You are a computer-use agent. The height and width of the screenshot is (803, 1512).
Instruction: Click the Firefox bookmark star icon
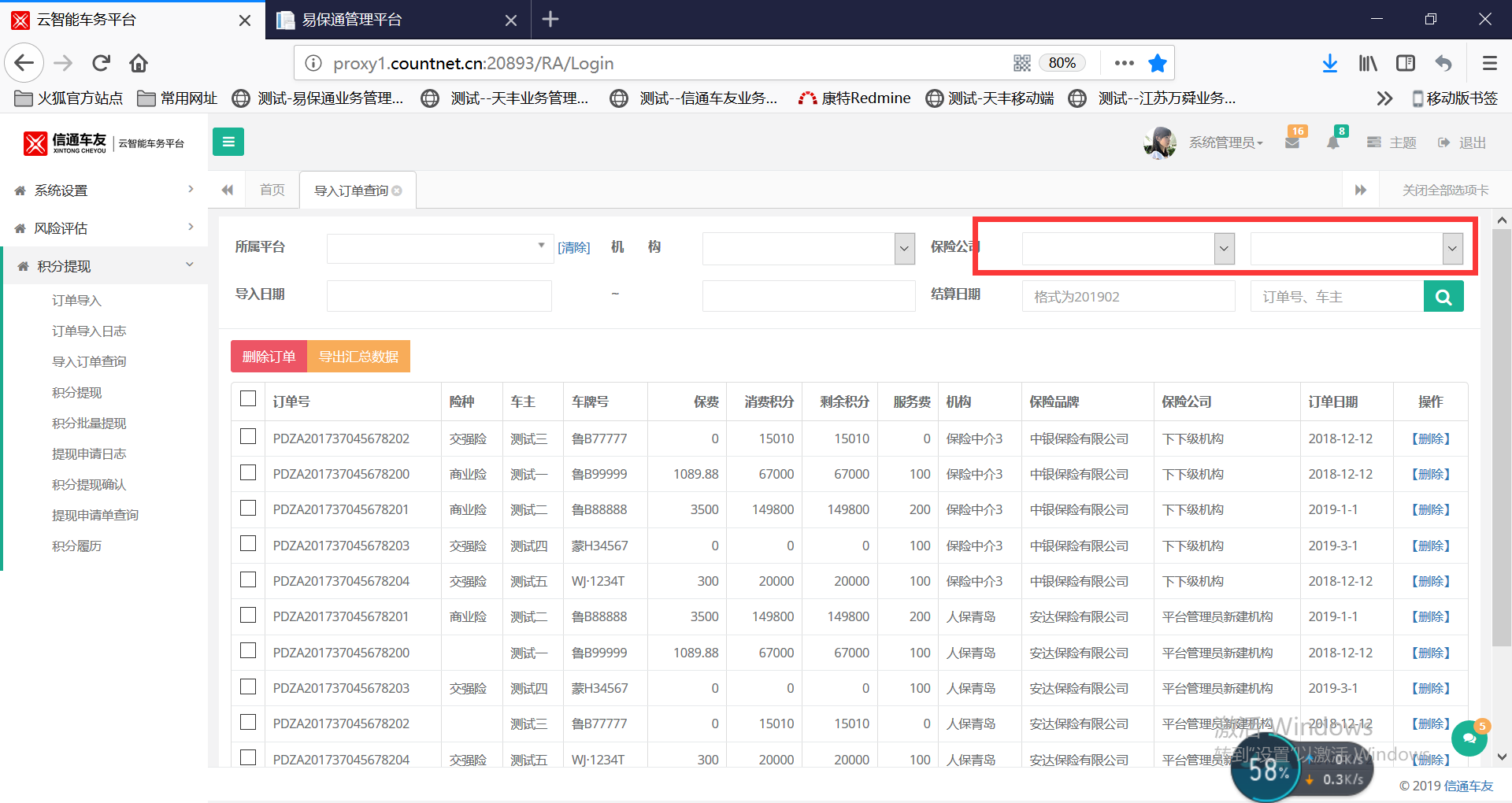click(1157, 63)
